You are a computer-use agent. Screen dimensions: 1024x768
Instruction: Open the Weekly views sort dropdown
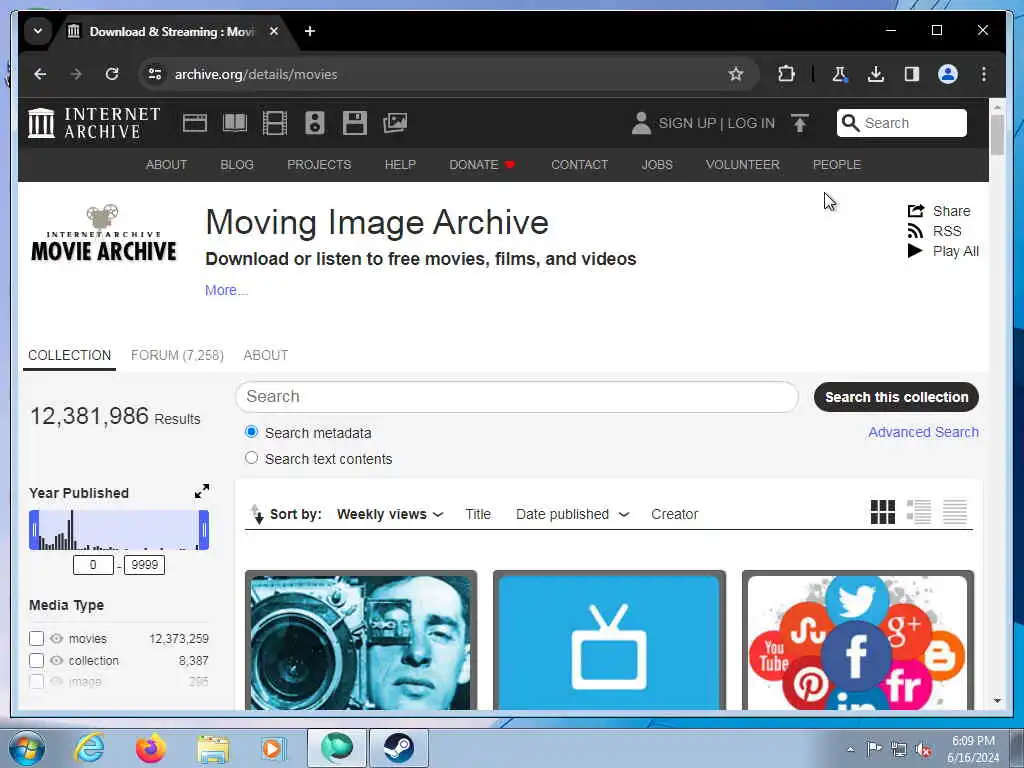[x=390, y=514]
